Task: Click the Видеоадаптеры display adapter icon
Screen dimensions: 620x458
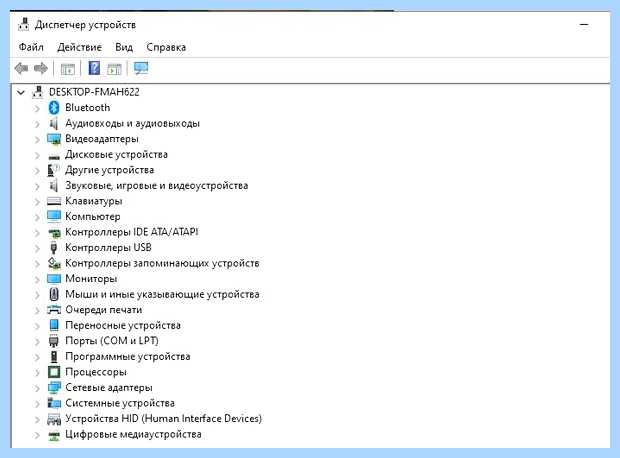Action: pos(54,139)
